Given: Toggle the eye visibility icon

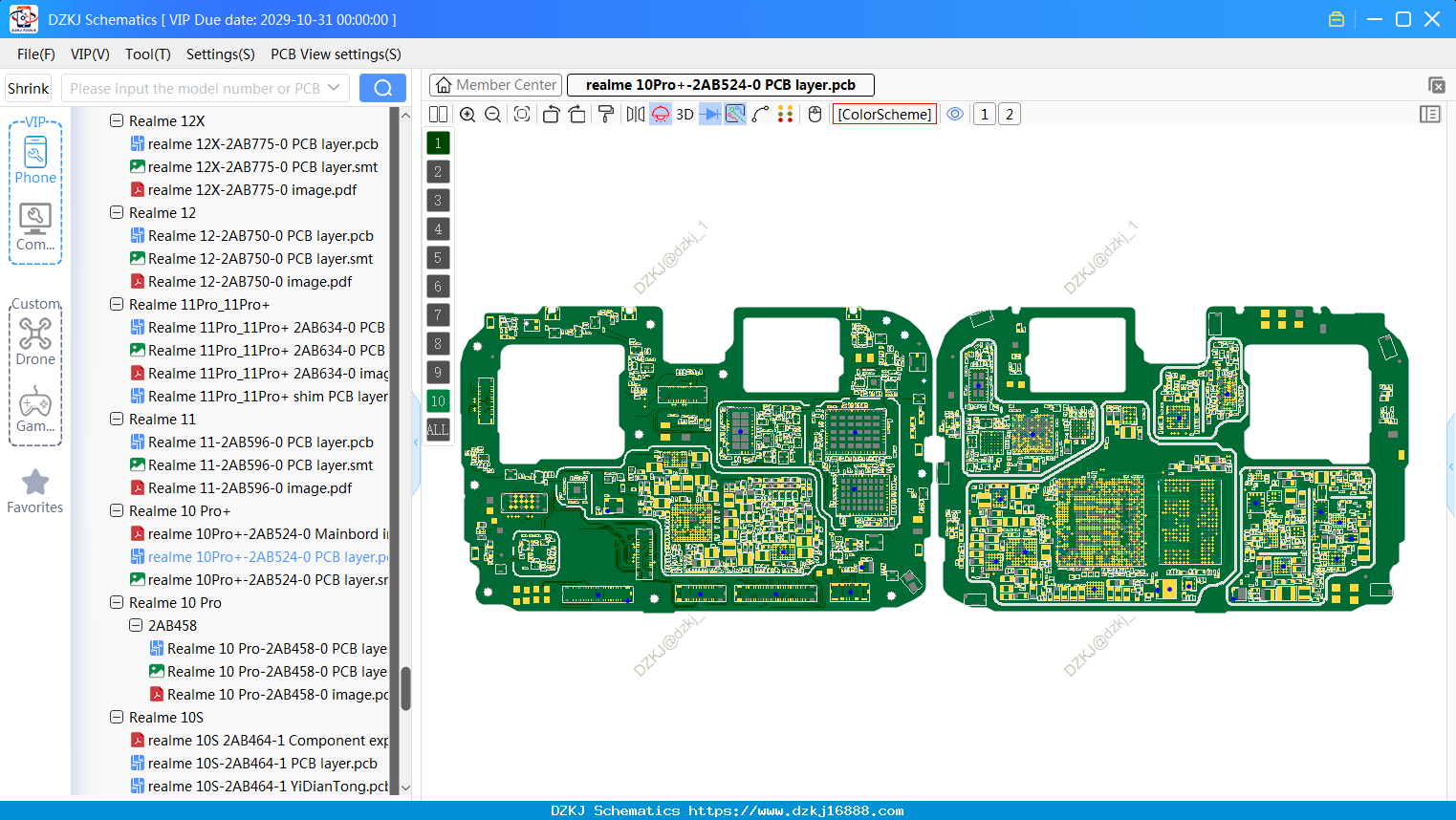Looking at the screenshot, I should point(955,115).
